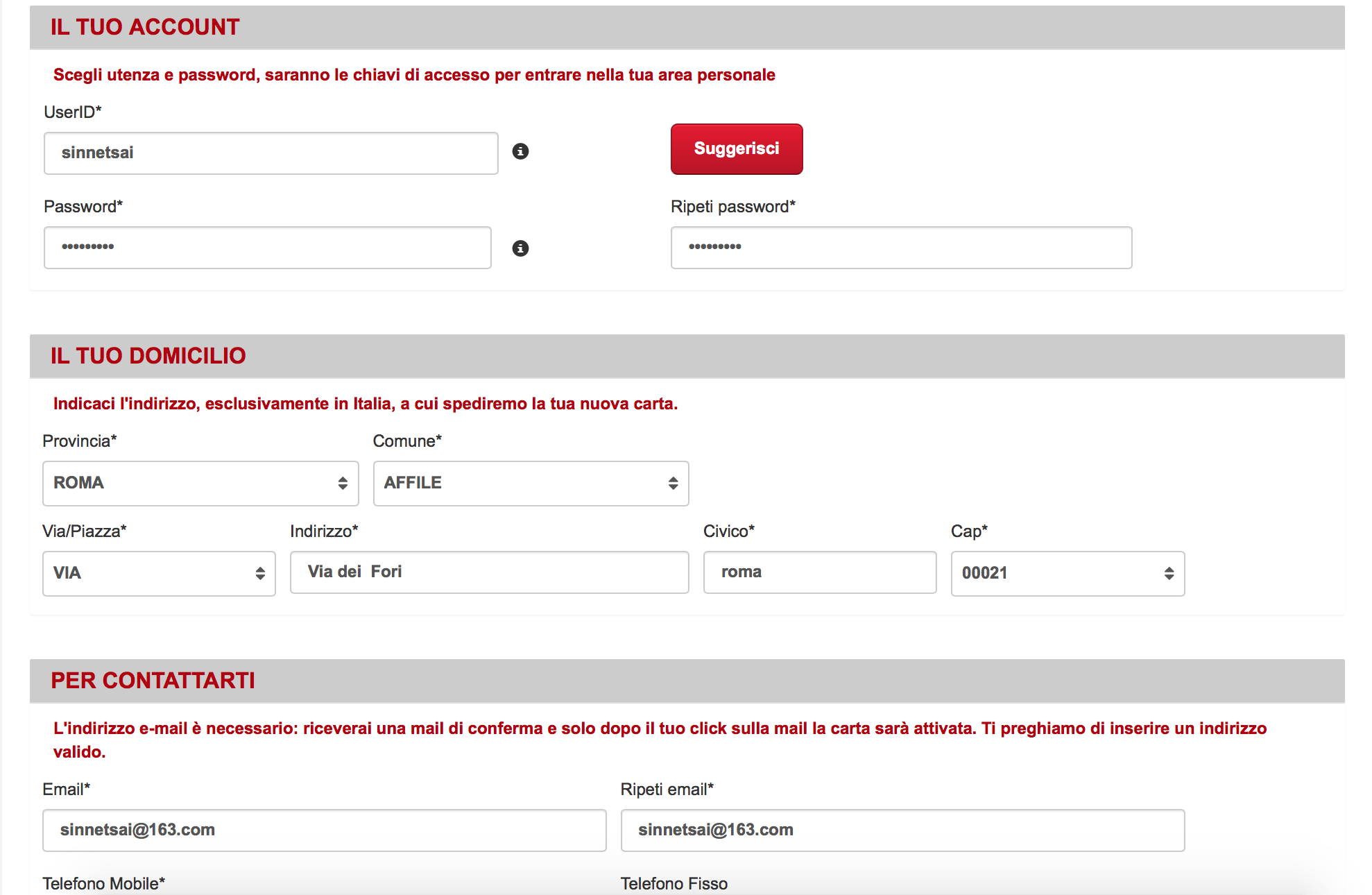Select the Ripeti email input field
1372x895 pixels.
tap(902, 830)
